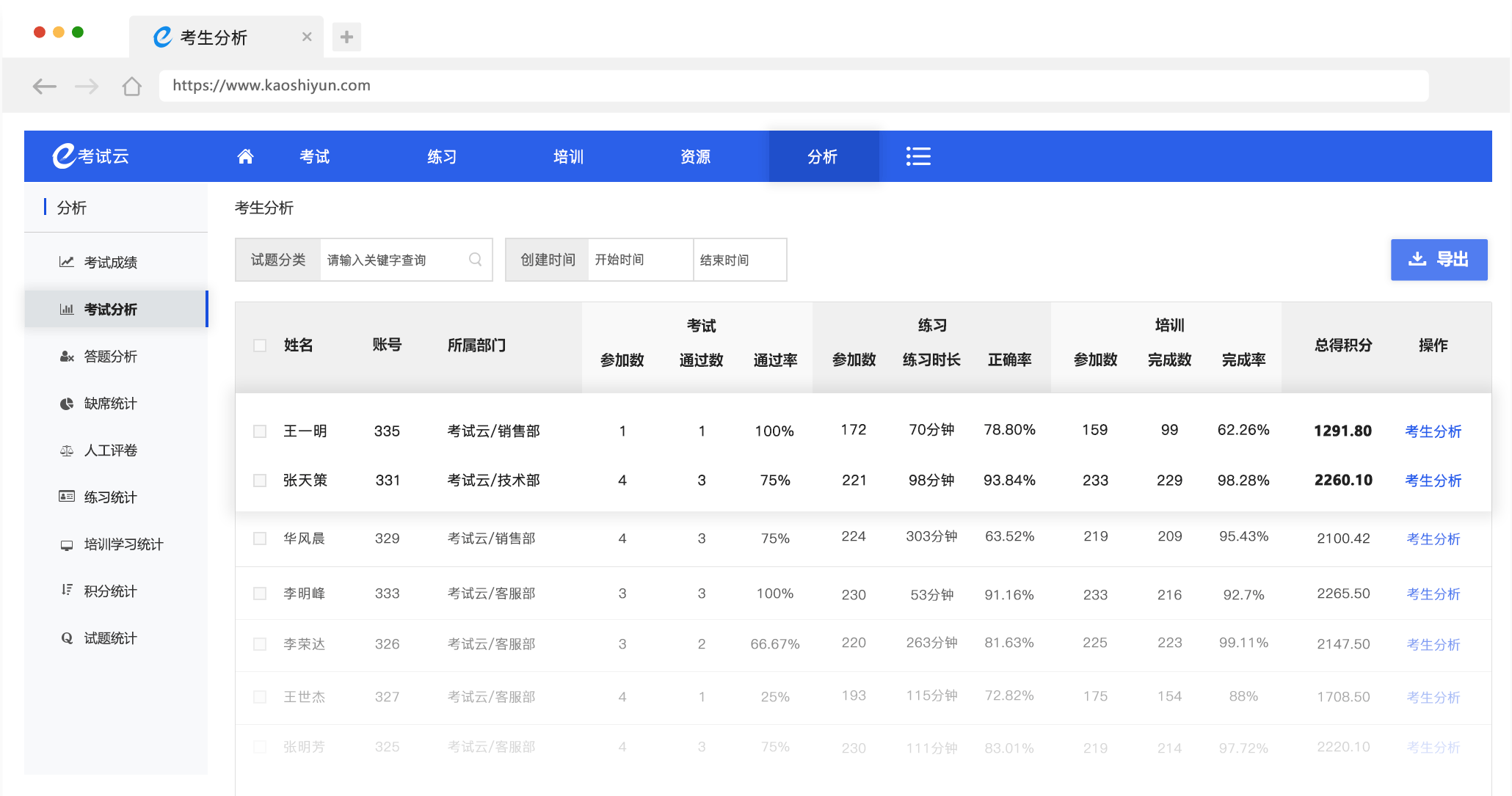Open 答题分析 in the sidebar menu
Screen dimensions: 1512x796
pyautogui.click(x=110, y=357)
